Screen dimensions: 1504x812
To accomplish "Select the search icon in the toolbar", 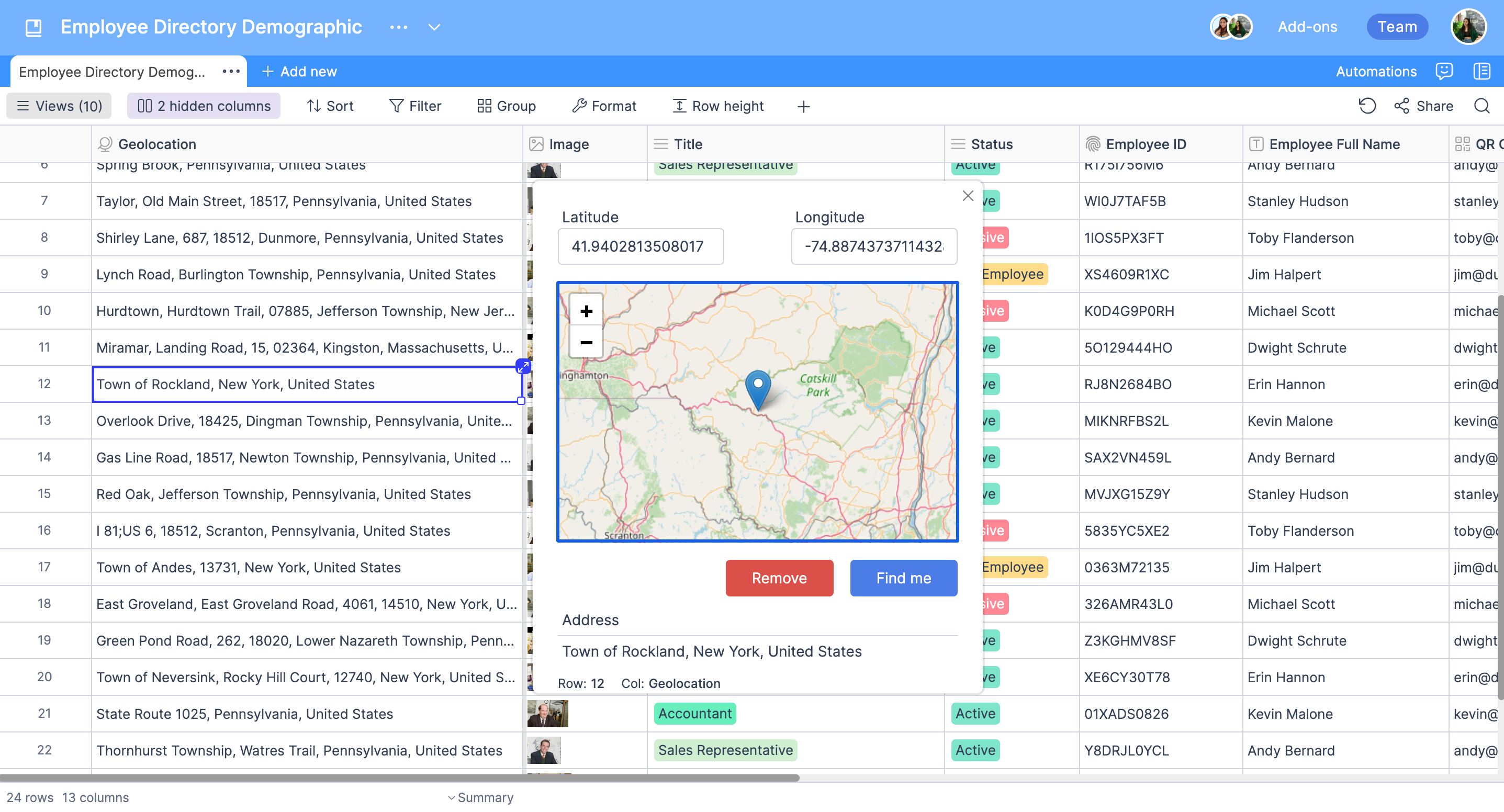I will [x=1482, y=106].
